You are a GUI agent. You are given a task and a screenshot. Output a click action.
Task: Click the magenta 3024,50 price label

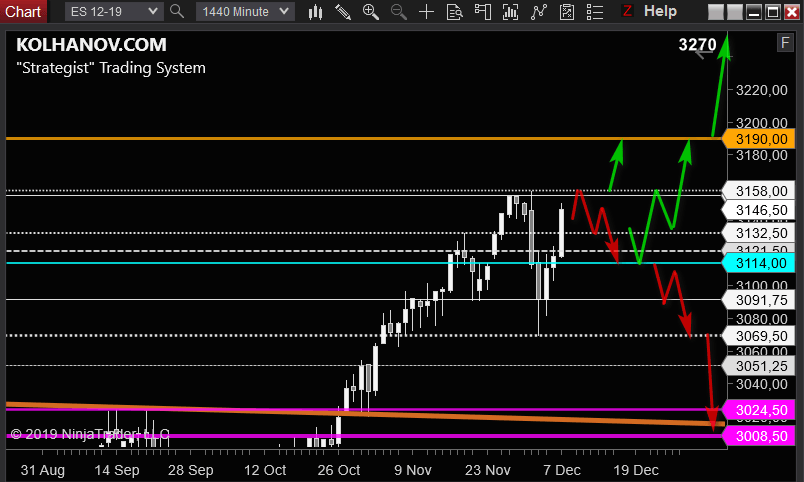click(758, 410)
